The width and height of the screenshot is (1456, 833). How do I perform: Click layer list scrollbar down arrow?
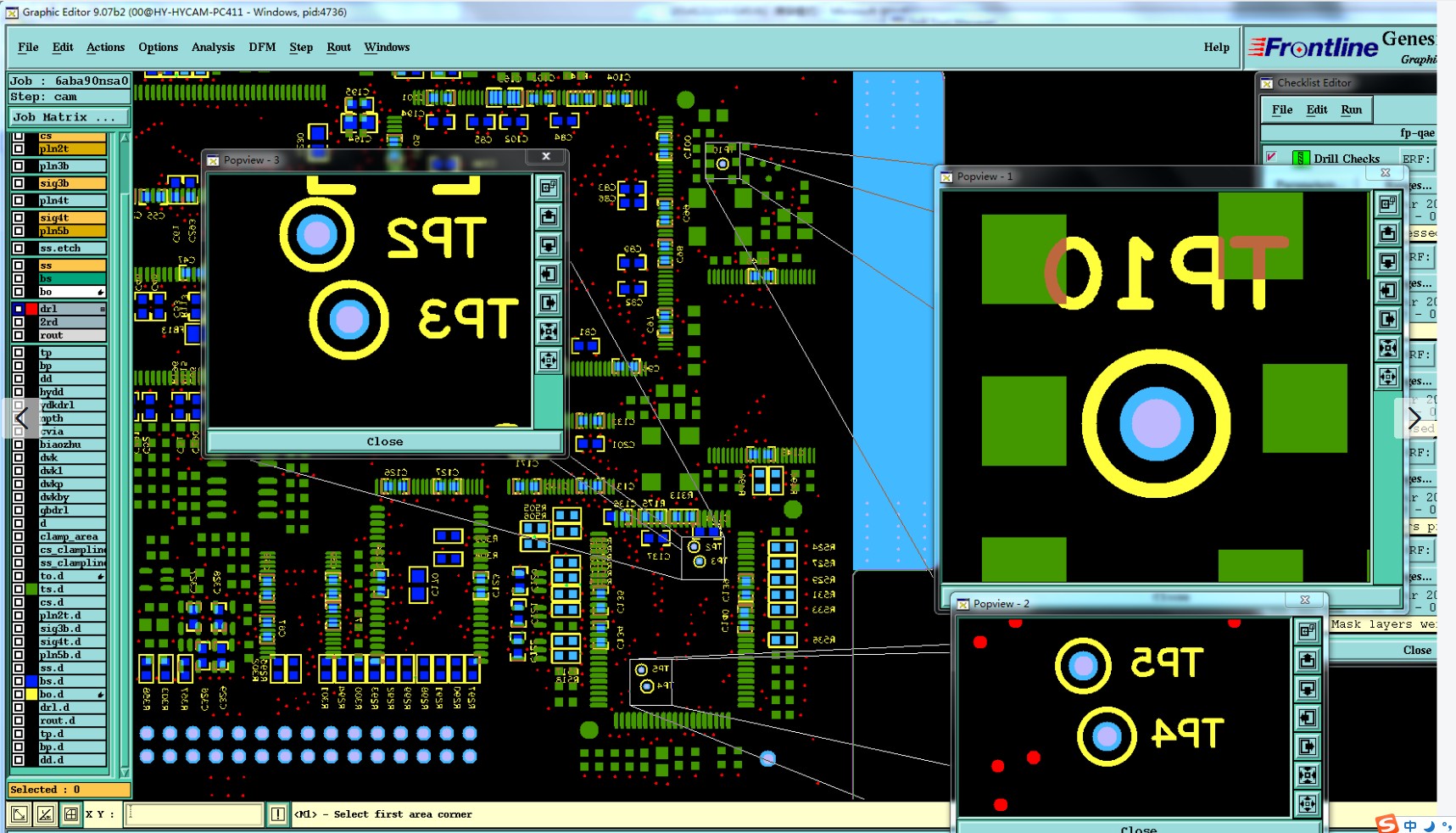click(125, 772)
